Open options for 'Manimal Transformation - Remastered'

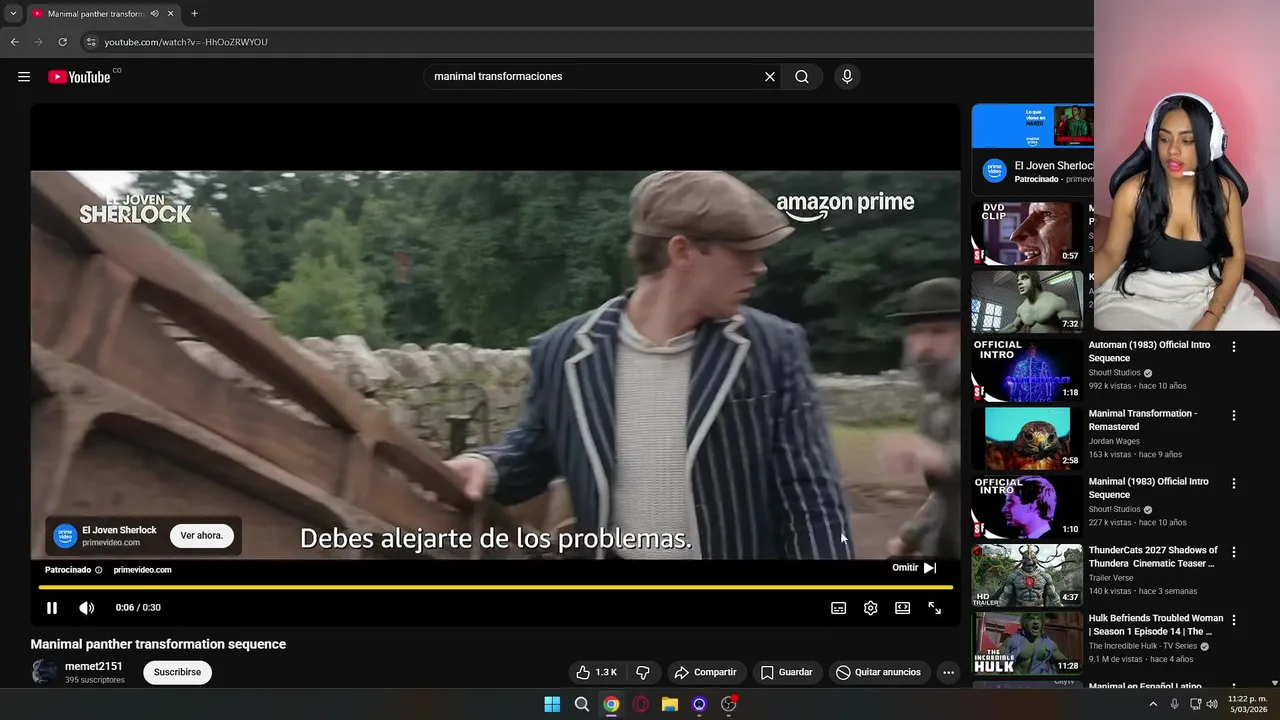coord(1233,415)
